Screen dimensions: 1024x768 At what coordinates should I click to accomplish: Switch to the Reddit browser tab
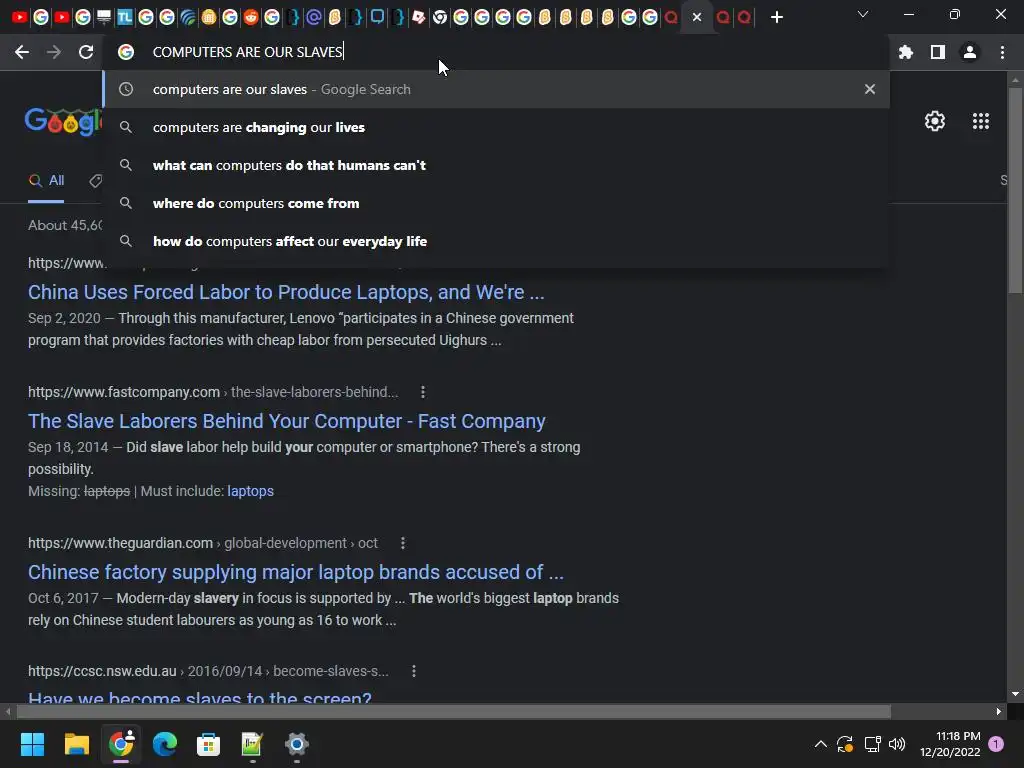(251, 17)
